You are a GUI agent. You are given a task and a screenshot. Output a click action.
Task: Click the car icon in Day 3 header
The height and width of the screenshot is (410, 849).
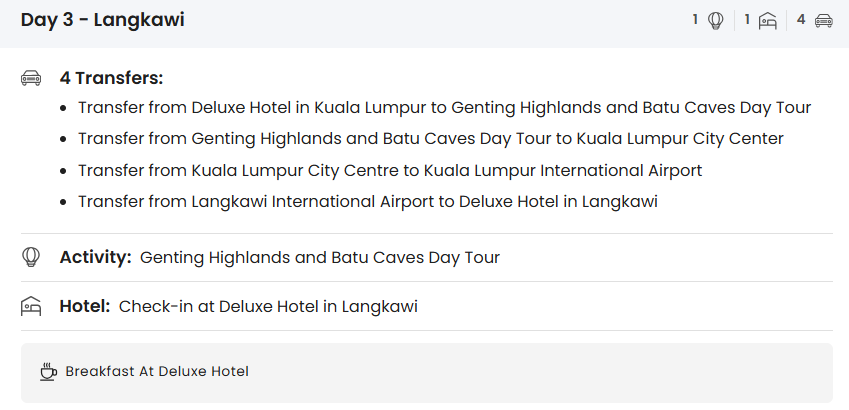click(x=824, y=20)
